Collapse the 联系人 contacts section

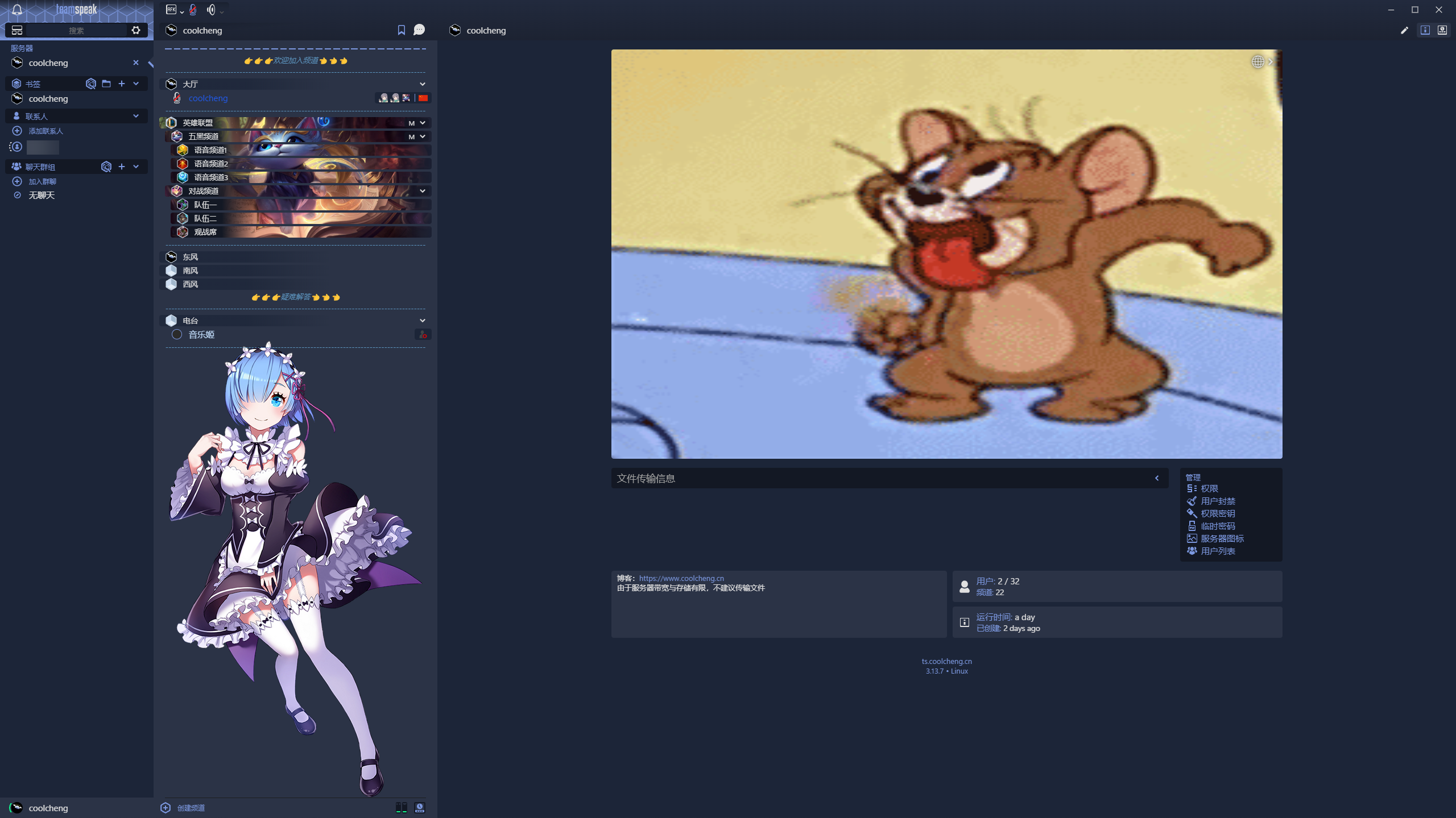pyautogui.click(x=136, y=116)
